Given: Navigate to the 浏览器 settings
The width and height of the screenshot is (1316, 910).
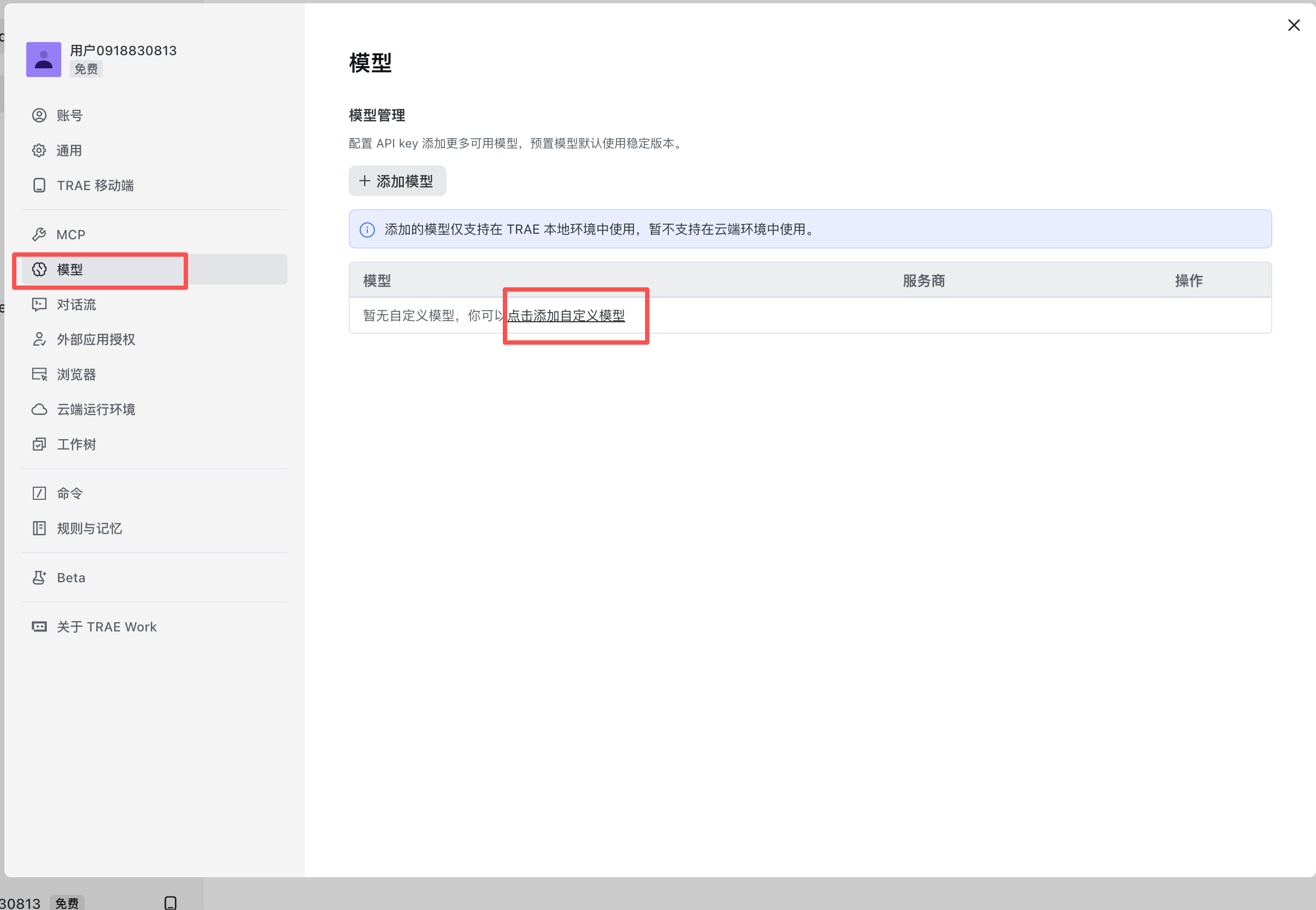Looking at the screenshot, I should click(x=154, y=375).
